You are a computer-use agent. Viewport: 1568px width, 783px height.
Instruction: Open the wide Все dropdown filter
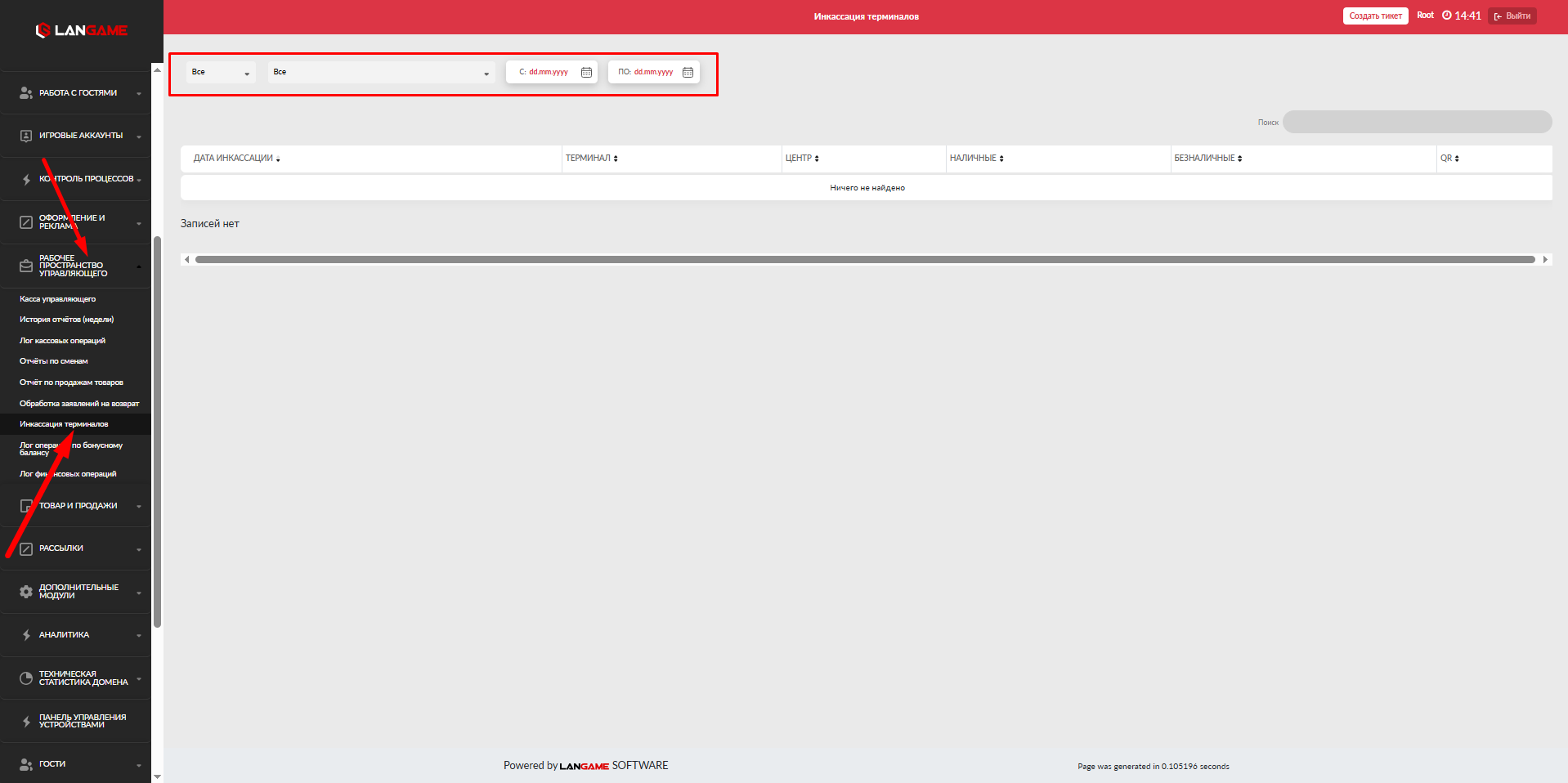(381, 73)
